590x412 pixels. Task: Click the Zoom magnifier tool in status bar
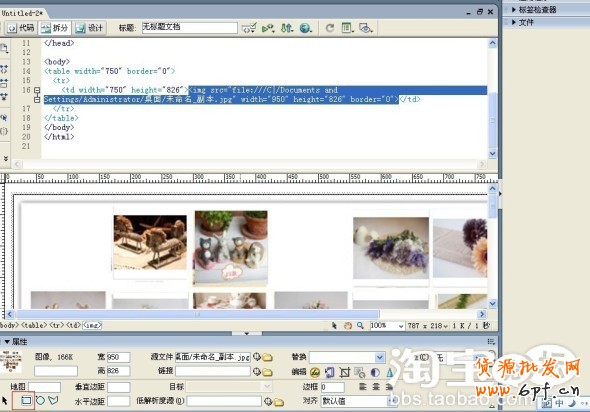(x=360, y=325)
